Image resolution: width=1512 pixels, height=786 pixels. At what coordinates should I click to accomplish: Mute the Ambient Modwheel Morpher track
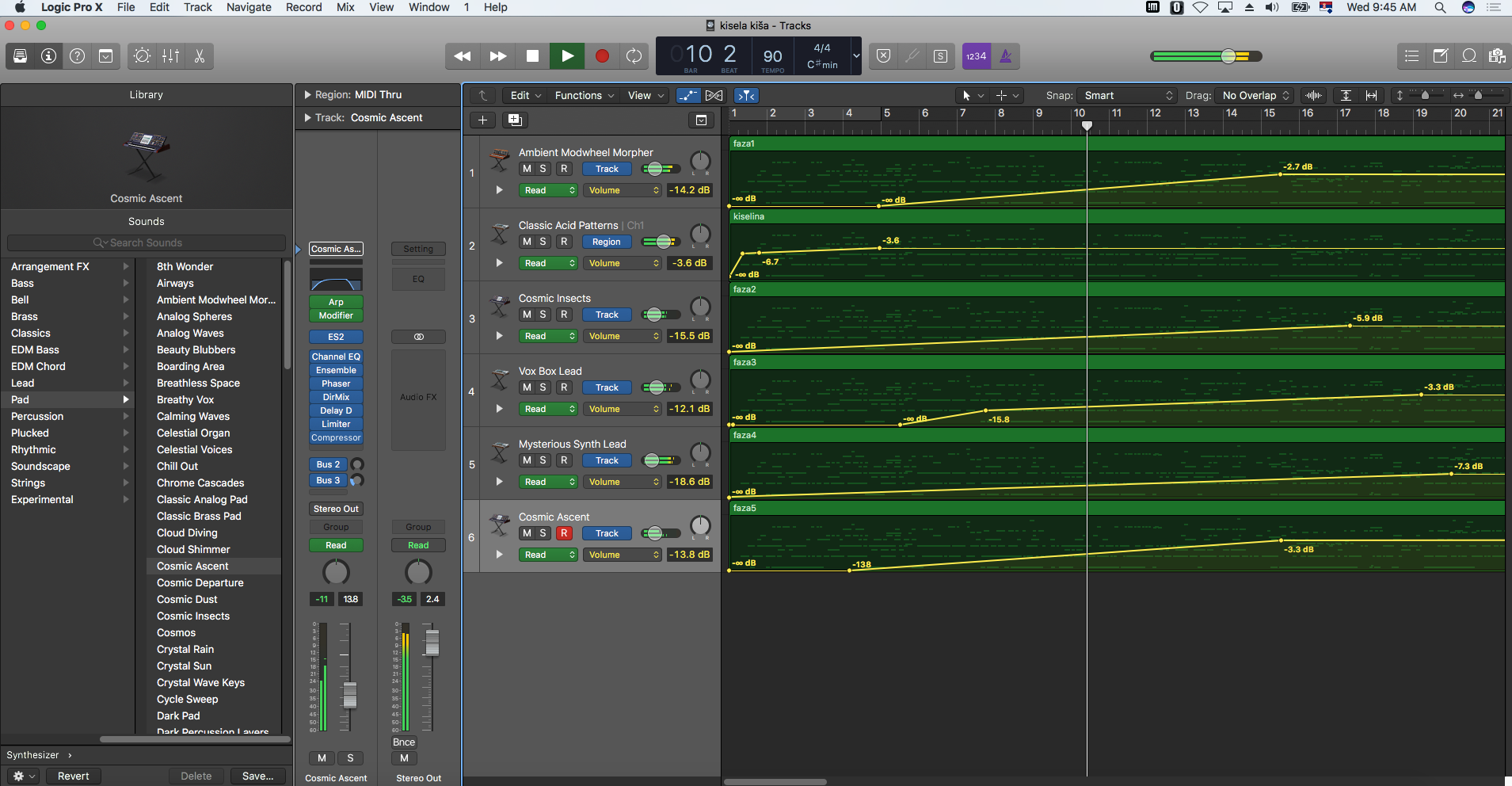(x=527, y=169)
